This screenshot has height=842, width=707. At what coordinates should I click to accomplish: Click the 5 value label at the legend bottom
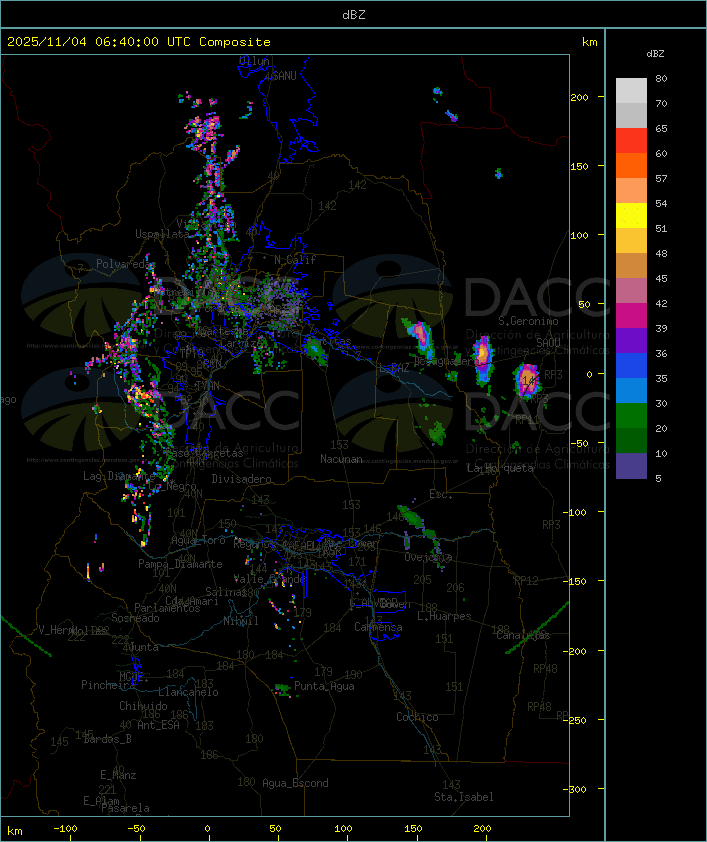(658, 478)
